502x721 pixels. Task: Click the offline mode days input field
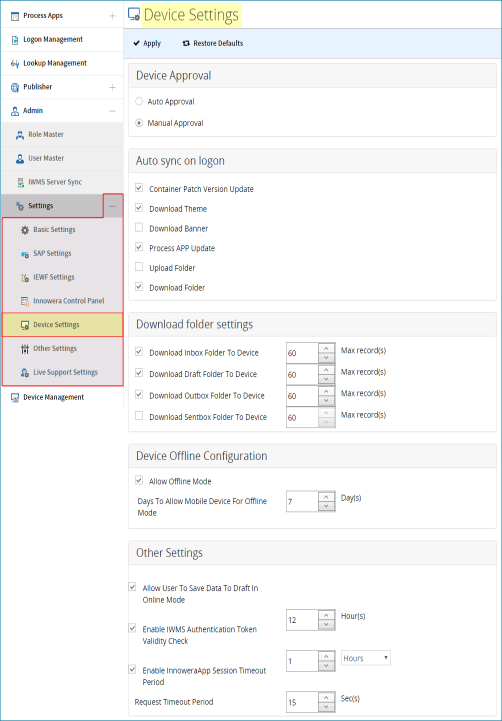point(302,501)
